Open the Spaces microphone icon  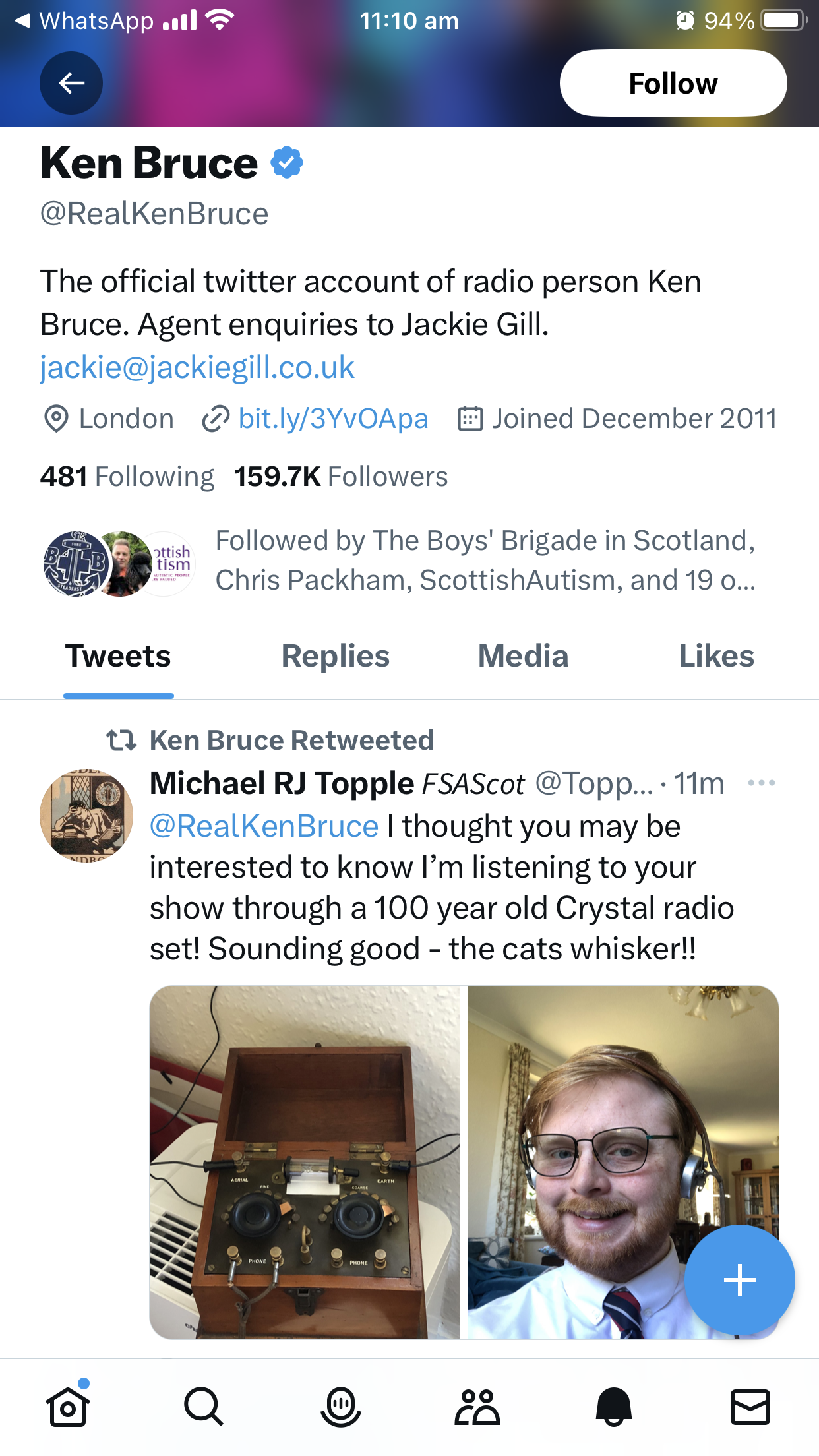coord(340,1407)
